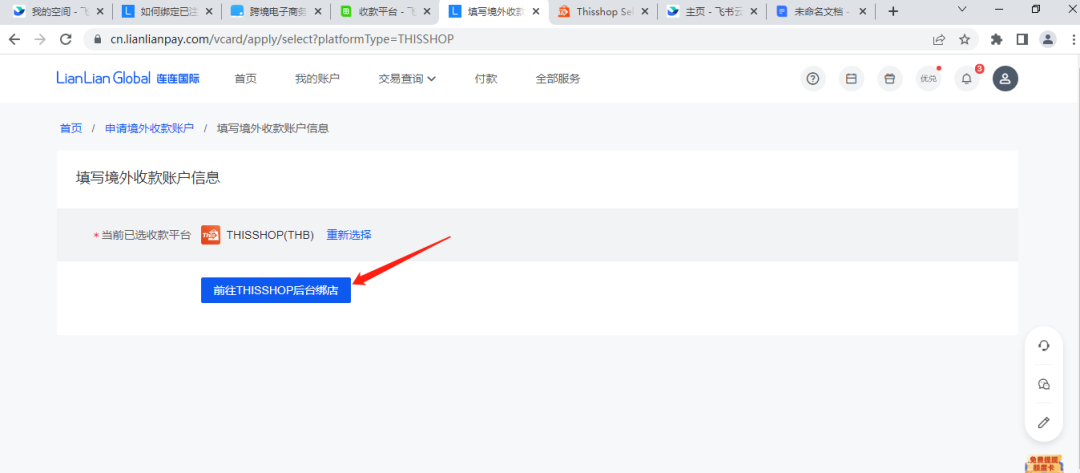Click the pencil feedback icon
The height and width of the screenshot is (473, 1080).
pyautogui.click(x=1044, y=422)
